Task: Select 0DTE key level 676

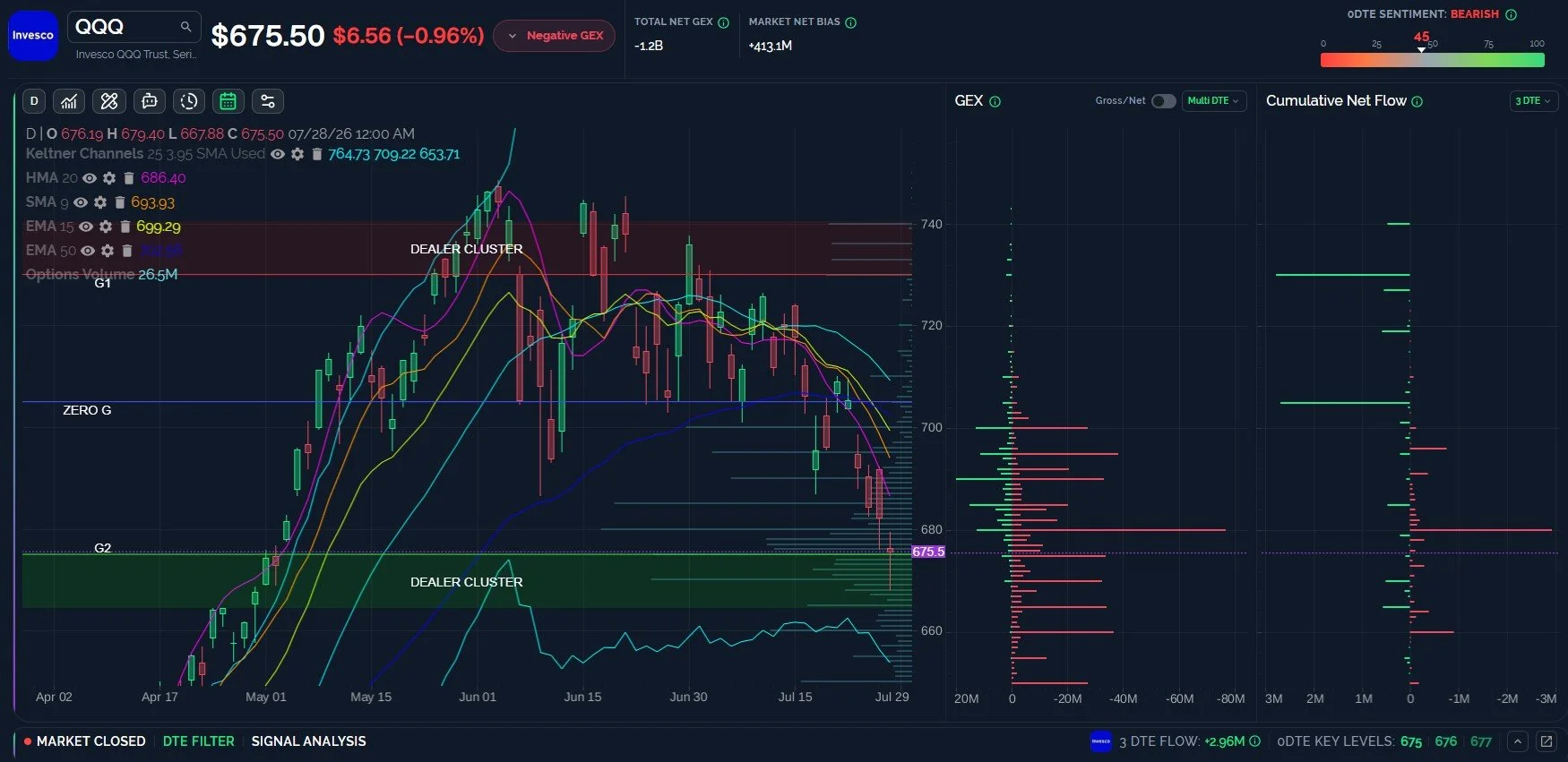Action: point(1445,741)
